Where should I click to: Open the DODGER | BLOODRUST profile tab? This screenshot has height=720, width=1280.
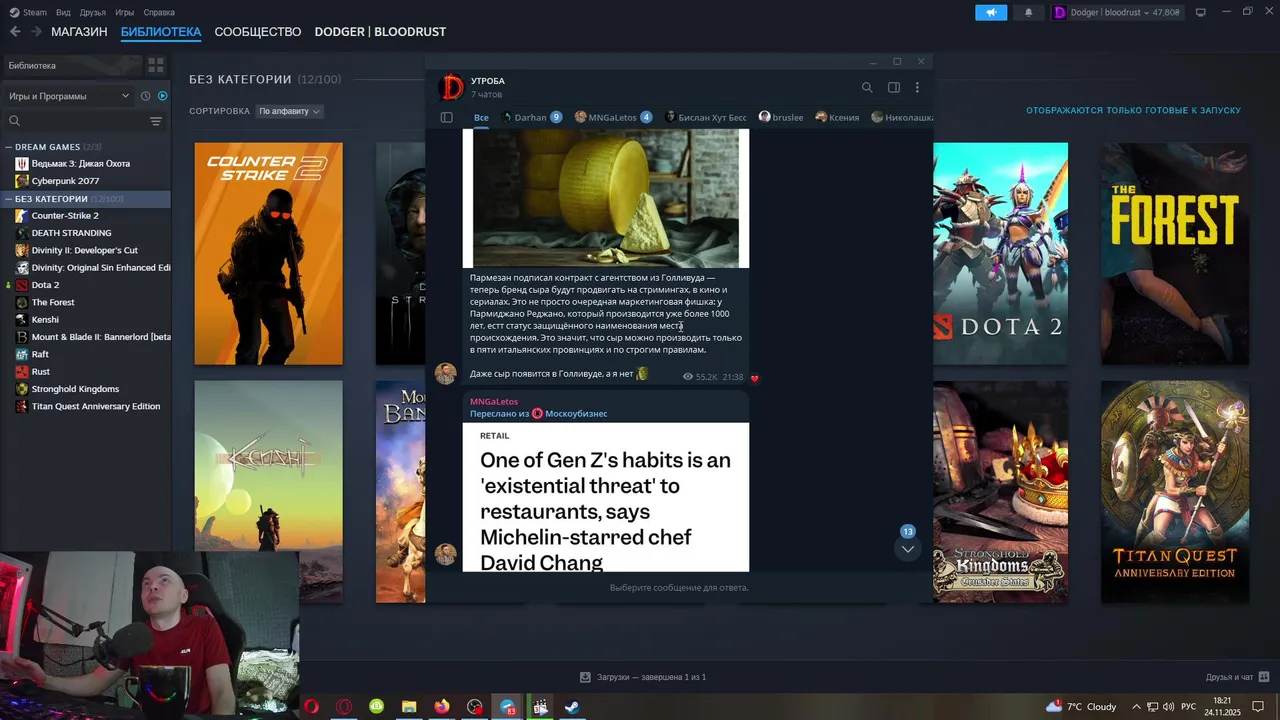(x=380, y=32)
